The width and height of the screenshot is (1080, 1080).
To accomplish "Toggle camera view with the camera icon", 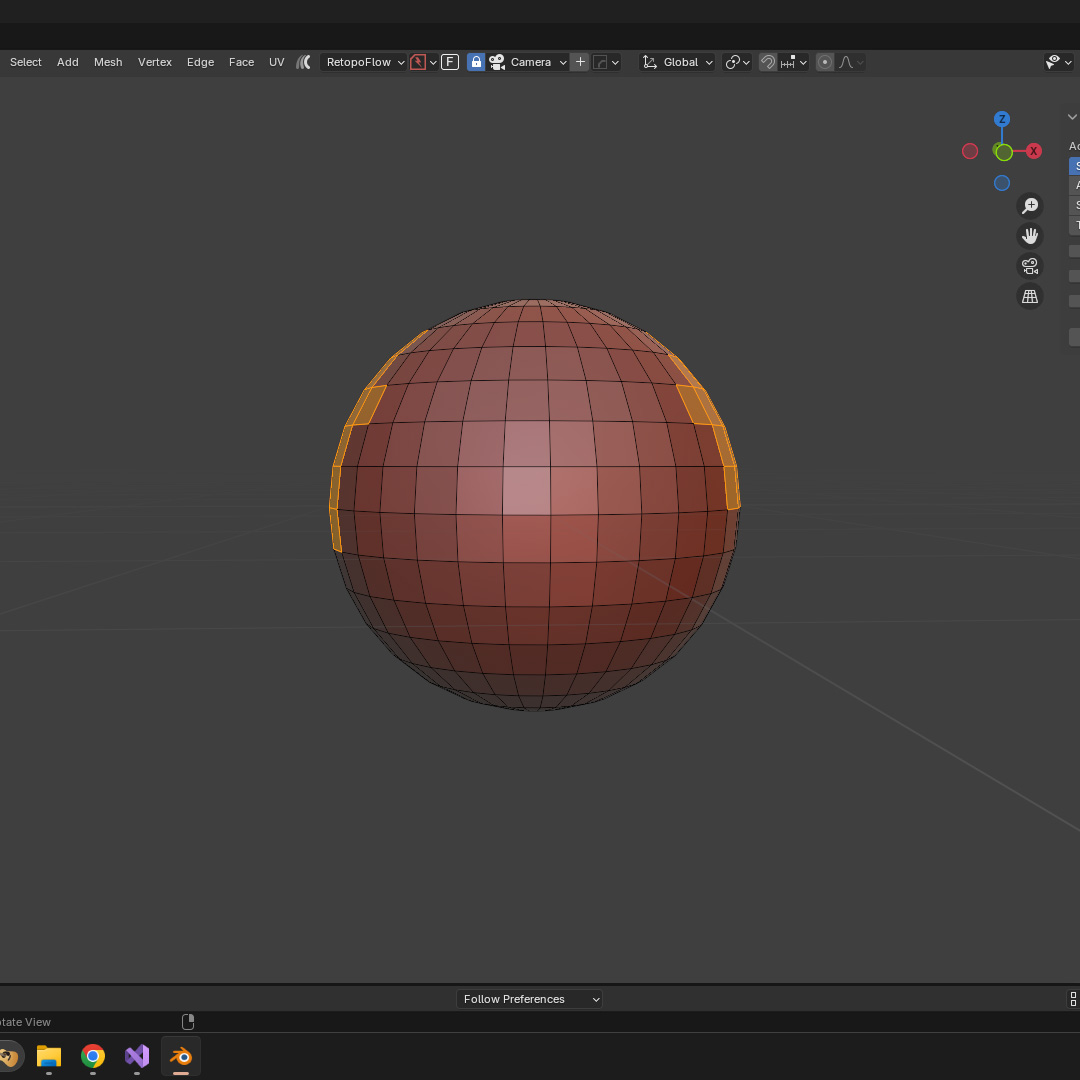I will coord(1029,266).
